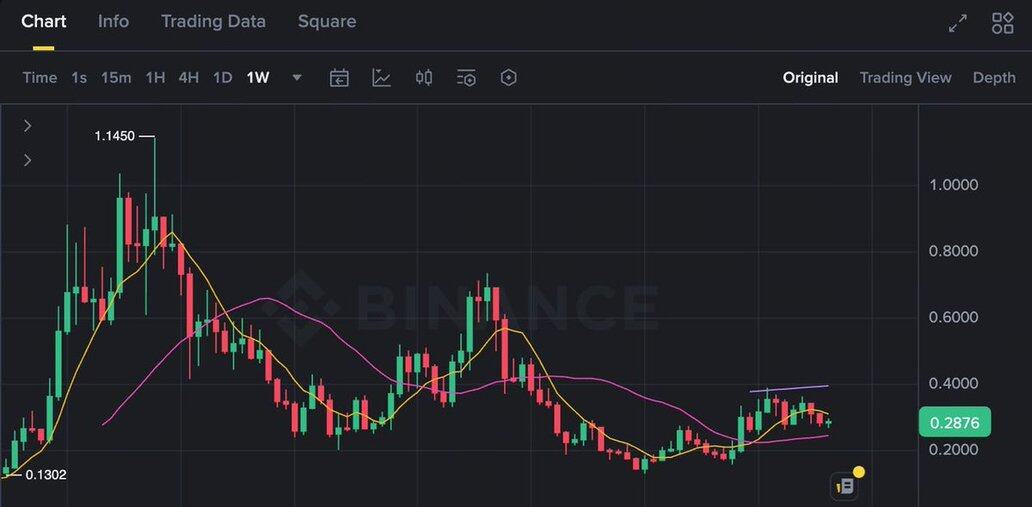Click the hexagon chart settings icon
This screenshot has width=1032, height=507.
(x=508, y=78)
